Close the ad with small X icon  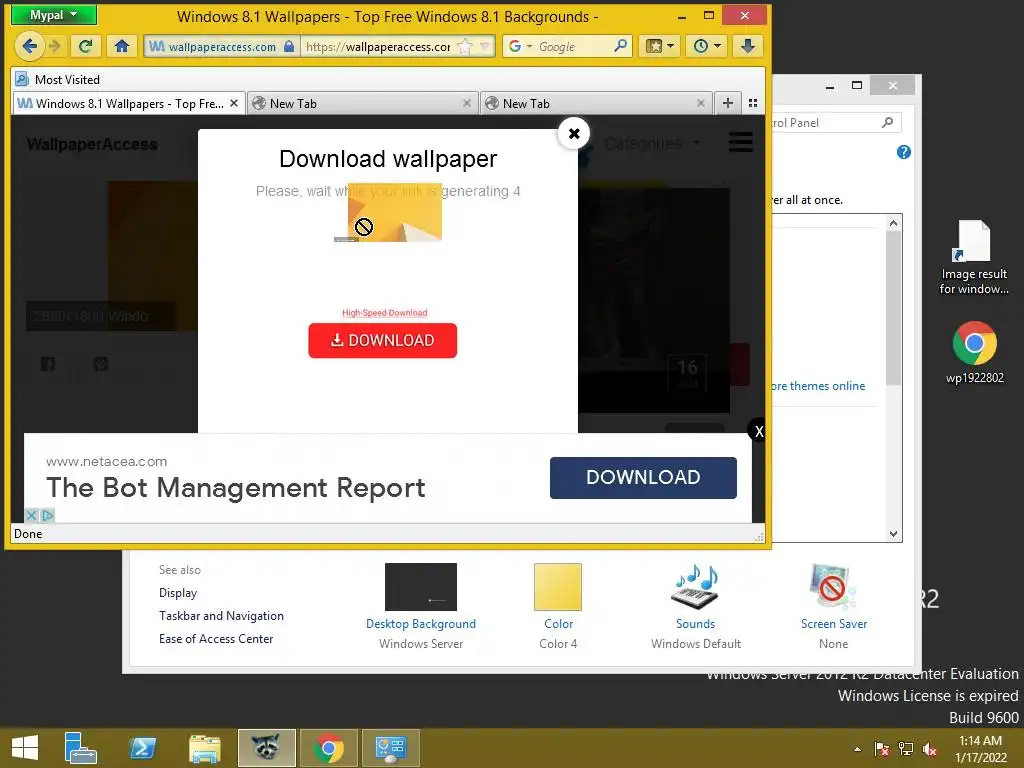click(x=31, y=515)
